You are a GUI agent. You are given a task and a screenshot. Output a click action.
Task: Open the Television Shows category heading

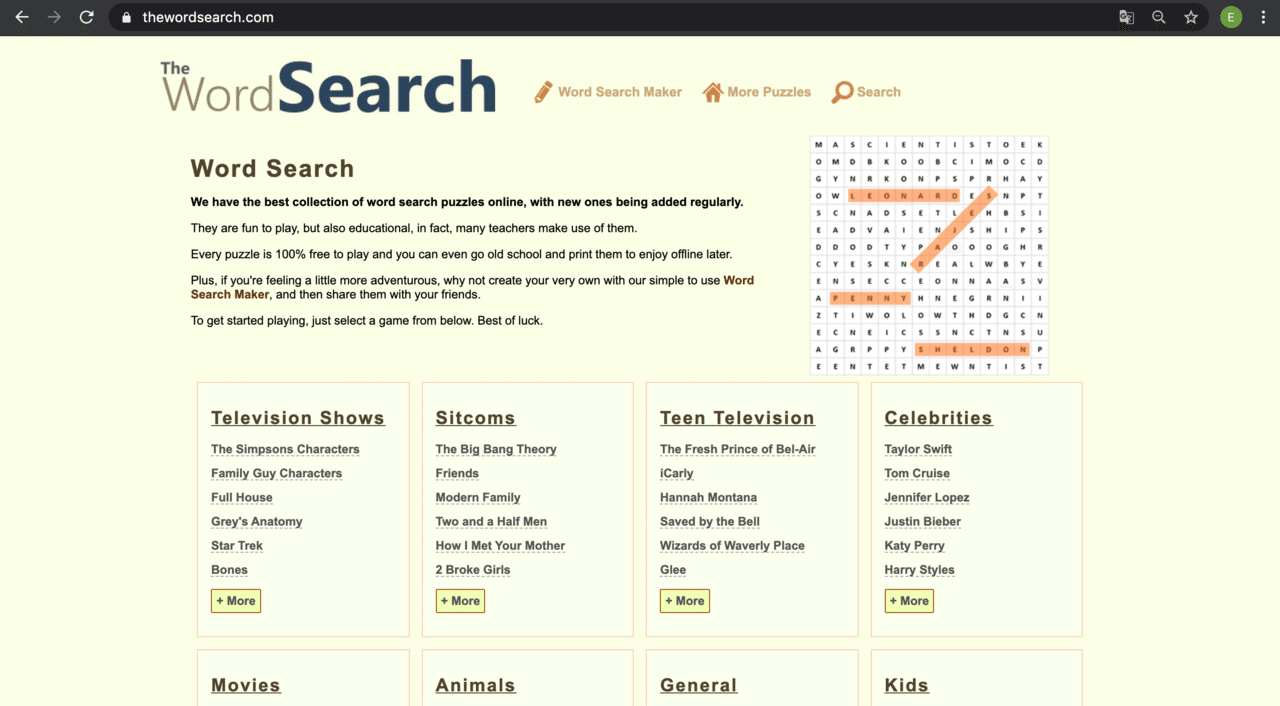tap(298, 418)
